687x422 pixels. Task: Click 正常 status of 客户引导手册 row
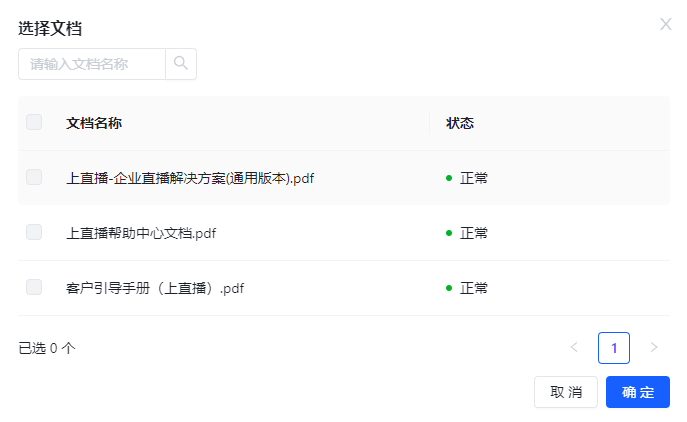coord(473,288)
